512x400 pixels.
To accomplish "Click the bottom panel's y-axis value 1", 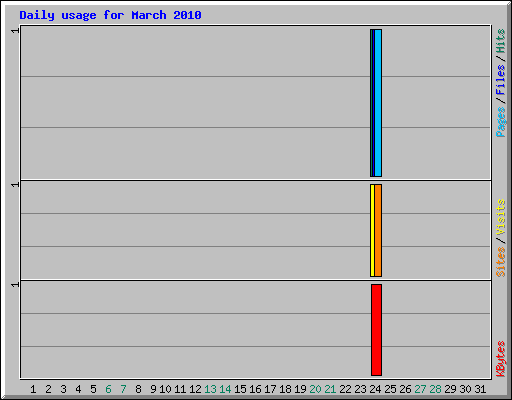I will click(15, 284).
